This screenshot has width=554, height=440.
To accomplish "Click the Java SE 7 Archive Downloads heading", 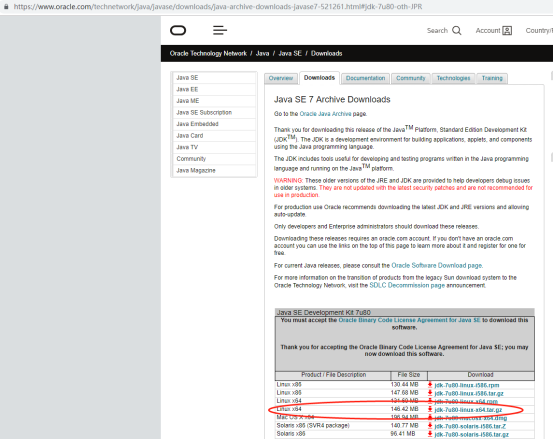I will (332, 100).
